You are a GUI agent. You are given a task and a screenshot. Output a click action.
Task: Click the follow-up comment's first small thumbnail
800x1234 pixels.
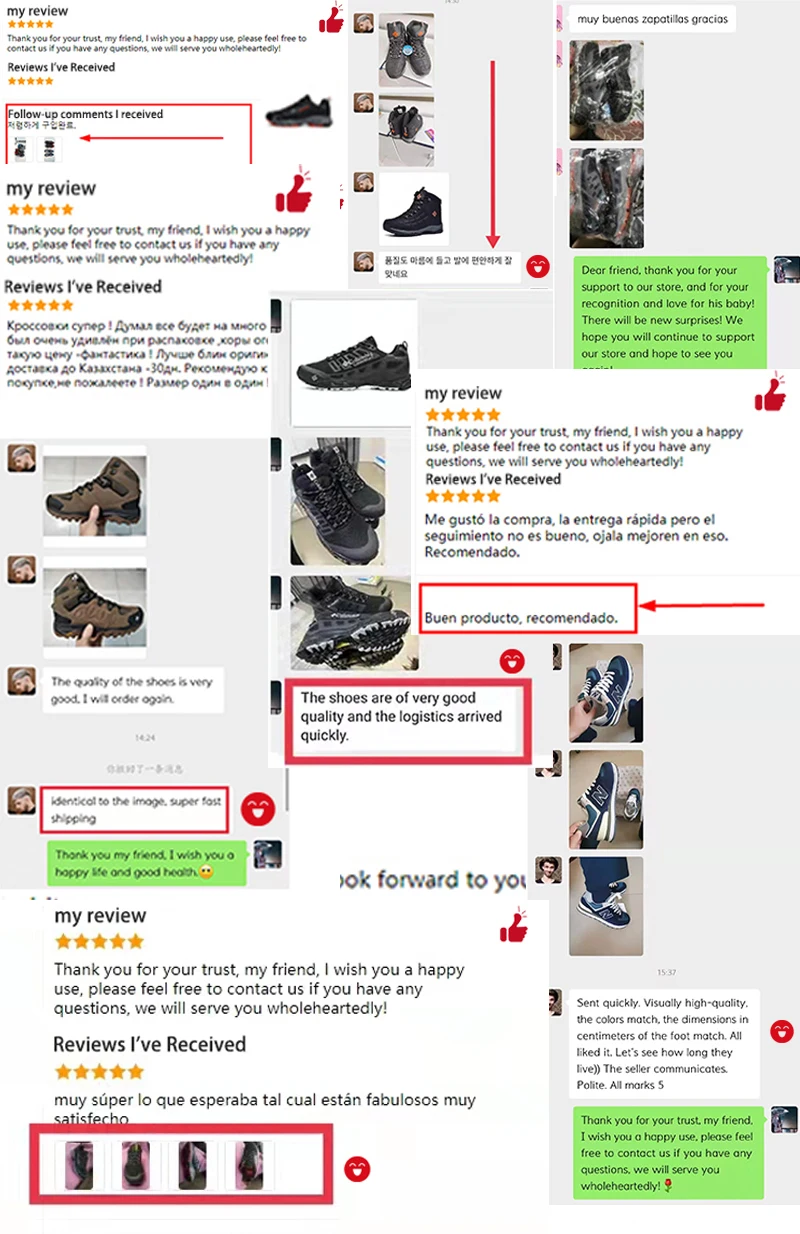point(21,149)
